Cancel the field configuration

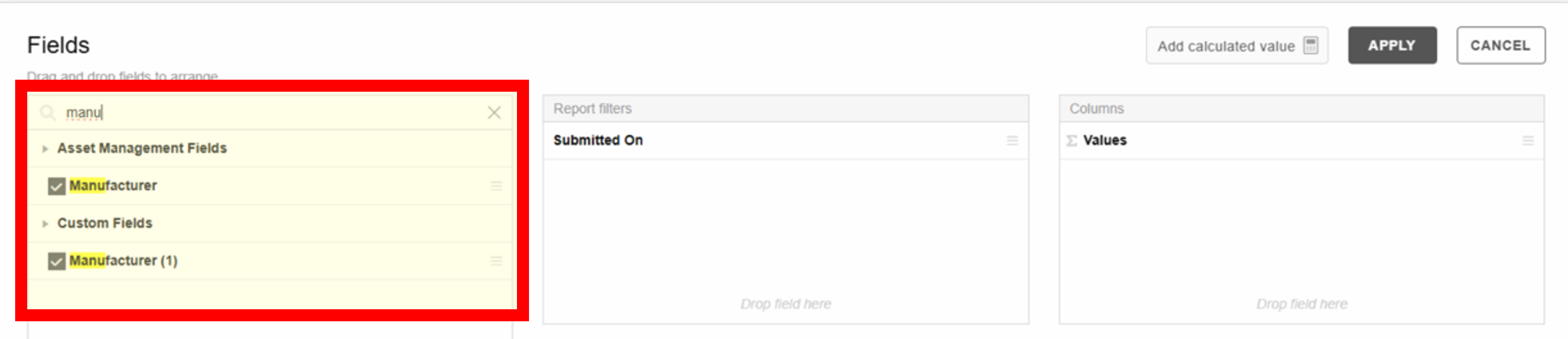[x=1500, y=46]
